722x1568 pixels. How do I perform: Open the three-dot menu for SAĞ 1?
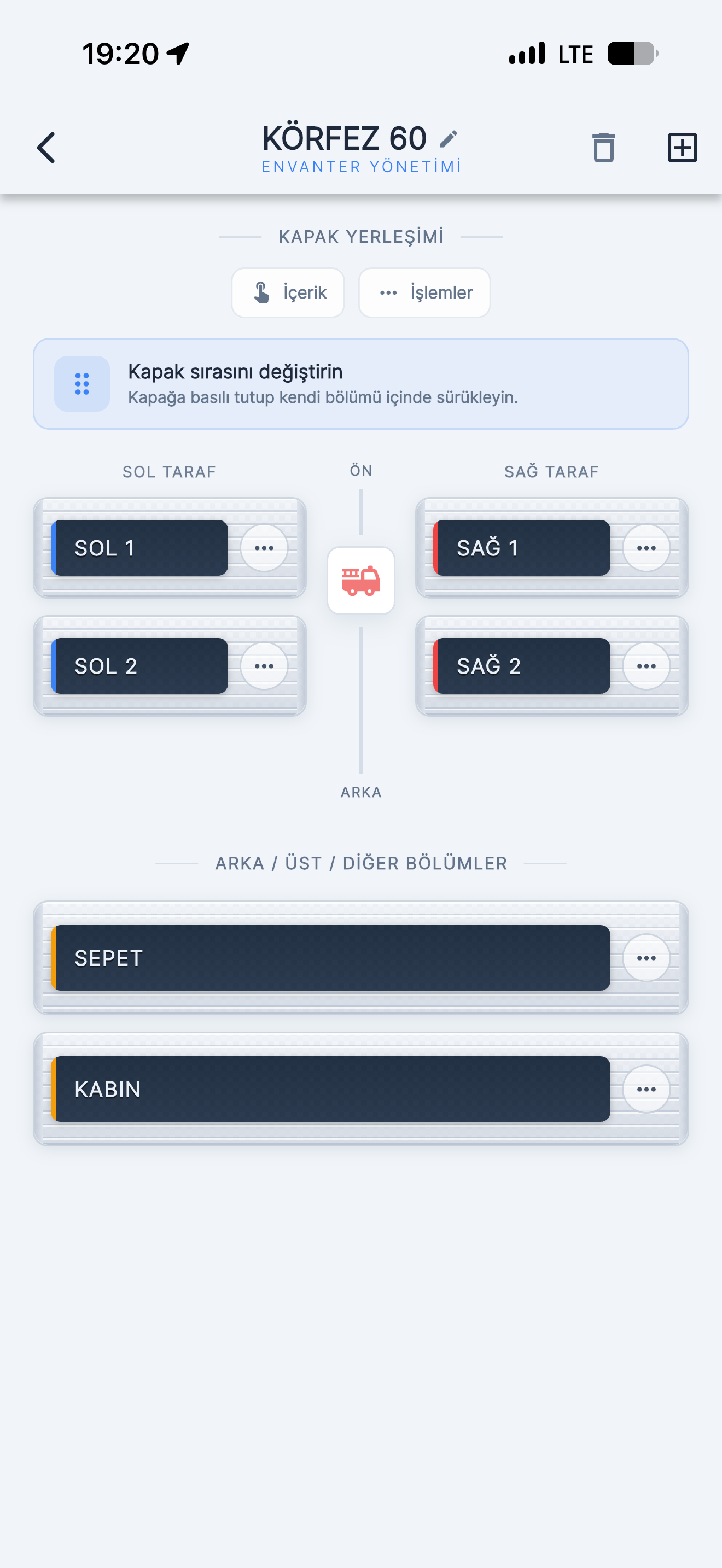[646, 548]
